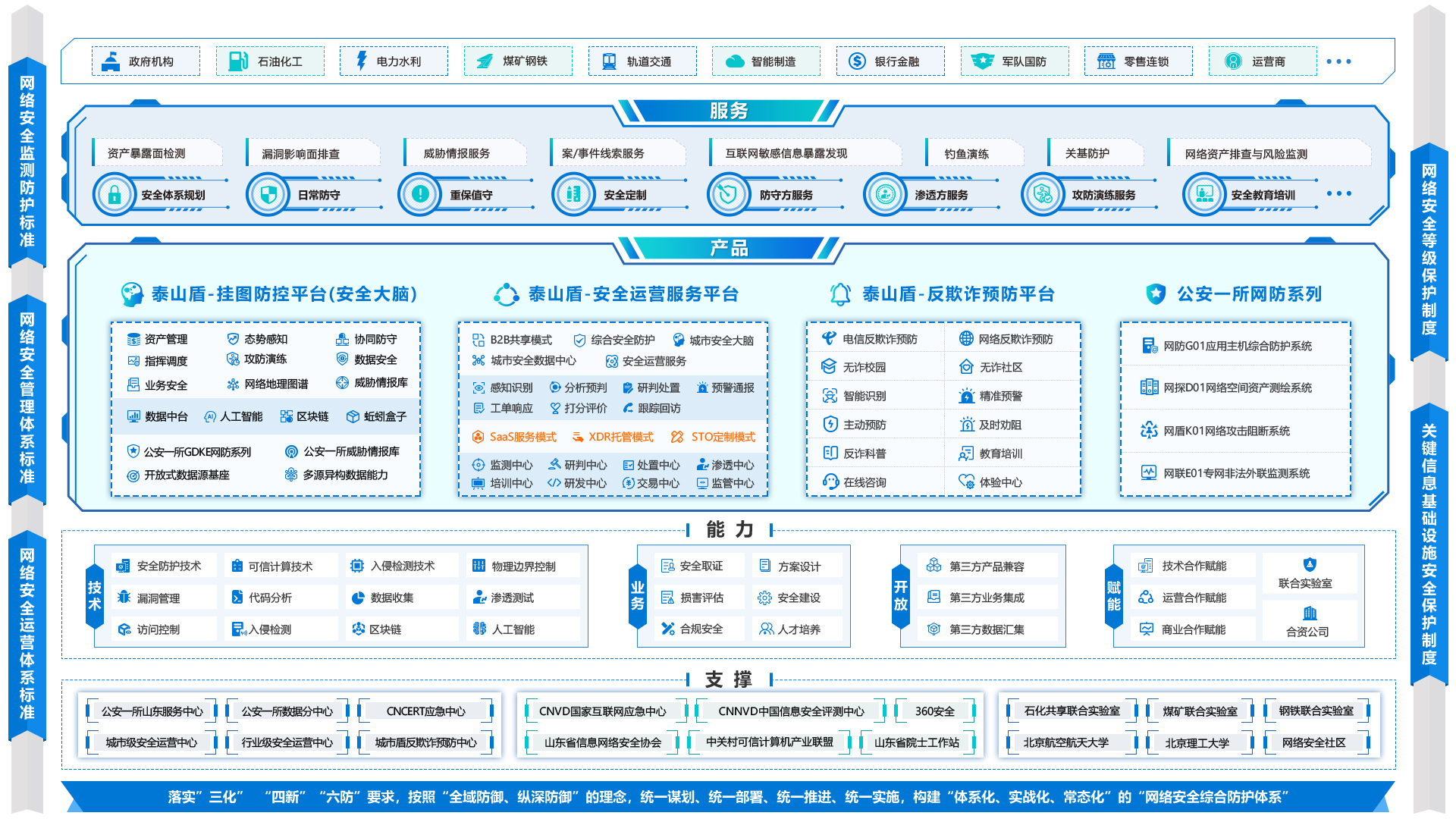Click the 合资公司 building icon
This screenshot has width=1456, height=819.
pos(1310,613)
